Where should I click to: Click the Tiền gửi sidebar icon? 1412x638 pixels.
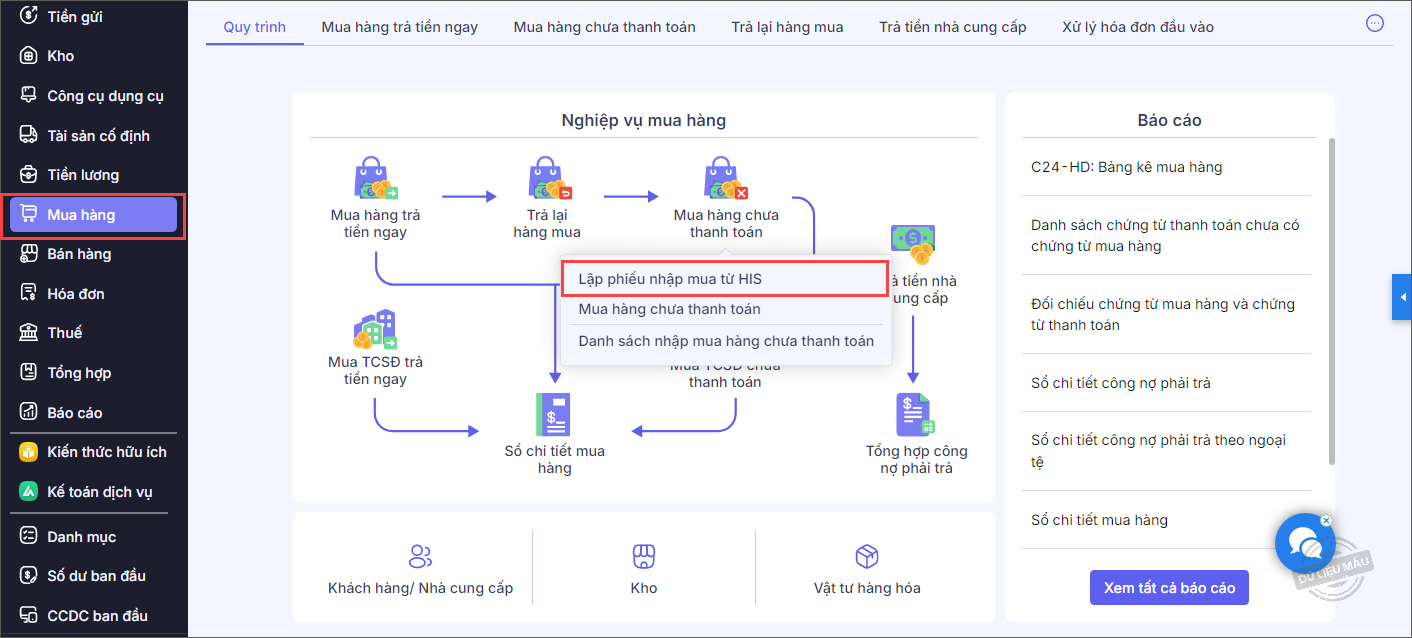(29, 16)
